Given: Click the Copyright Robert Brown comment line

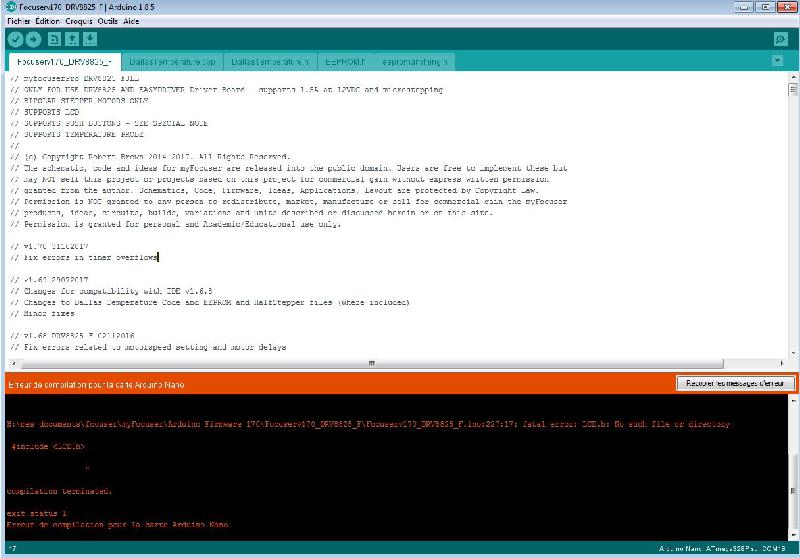Looking at the screenshot, I should pos(150,157).
